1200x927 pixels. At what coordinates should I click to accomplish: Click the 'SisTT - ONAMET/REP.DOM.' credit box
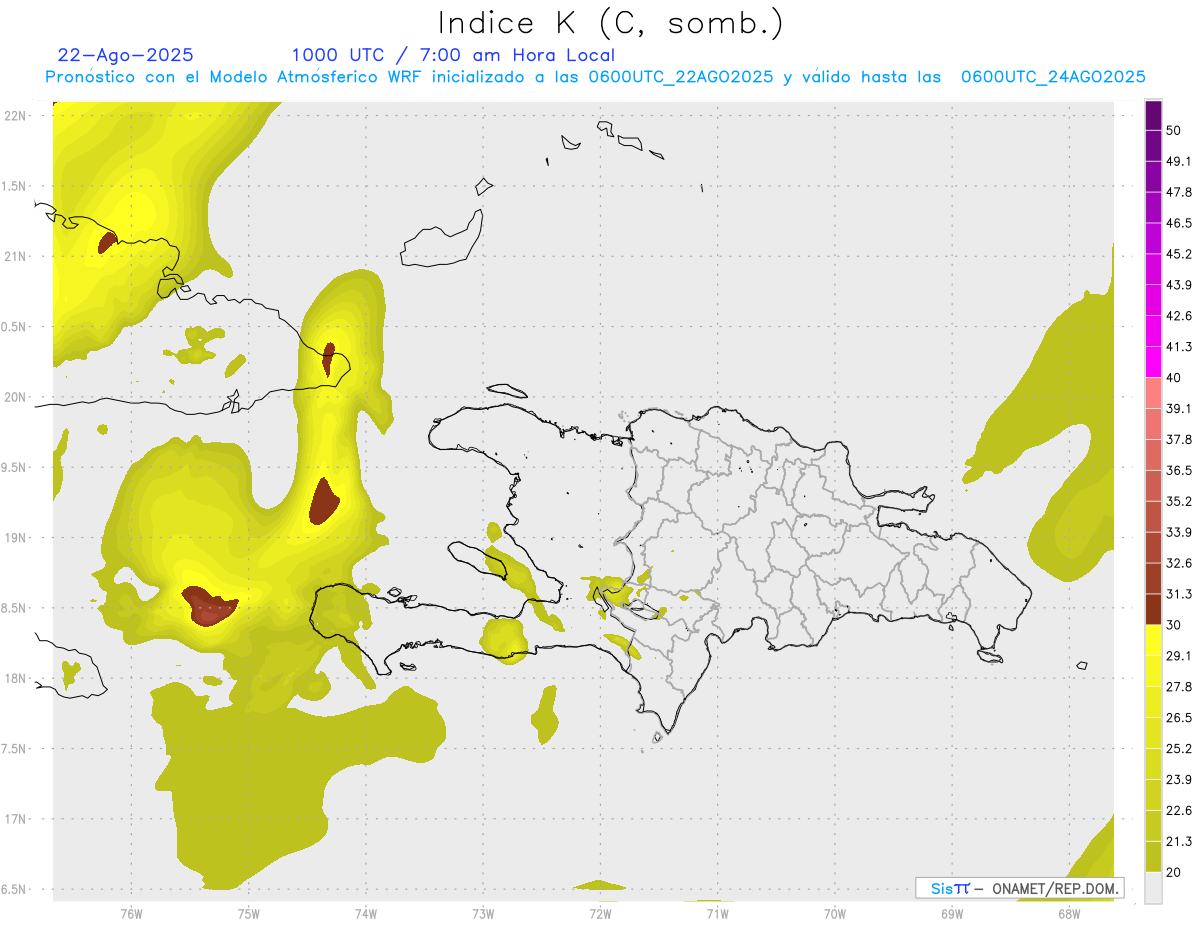pyautogui.click(x=1020, y=888)
